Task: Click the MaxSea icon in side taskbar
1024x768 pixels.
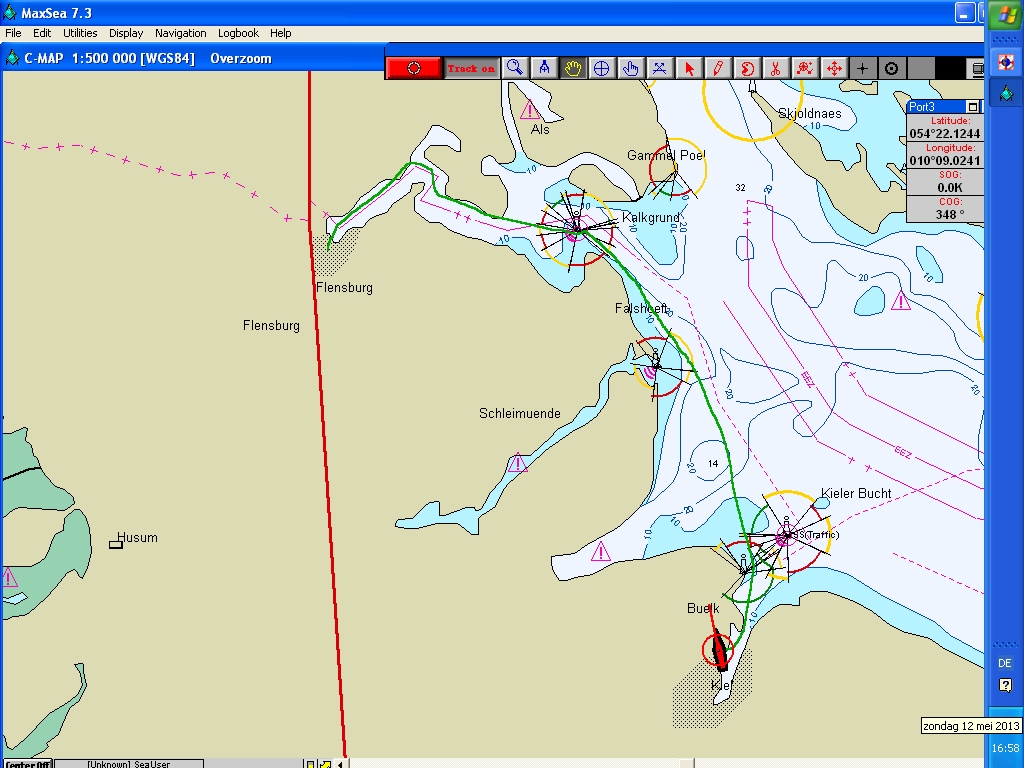Action: point(1006,93)
